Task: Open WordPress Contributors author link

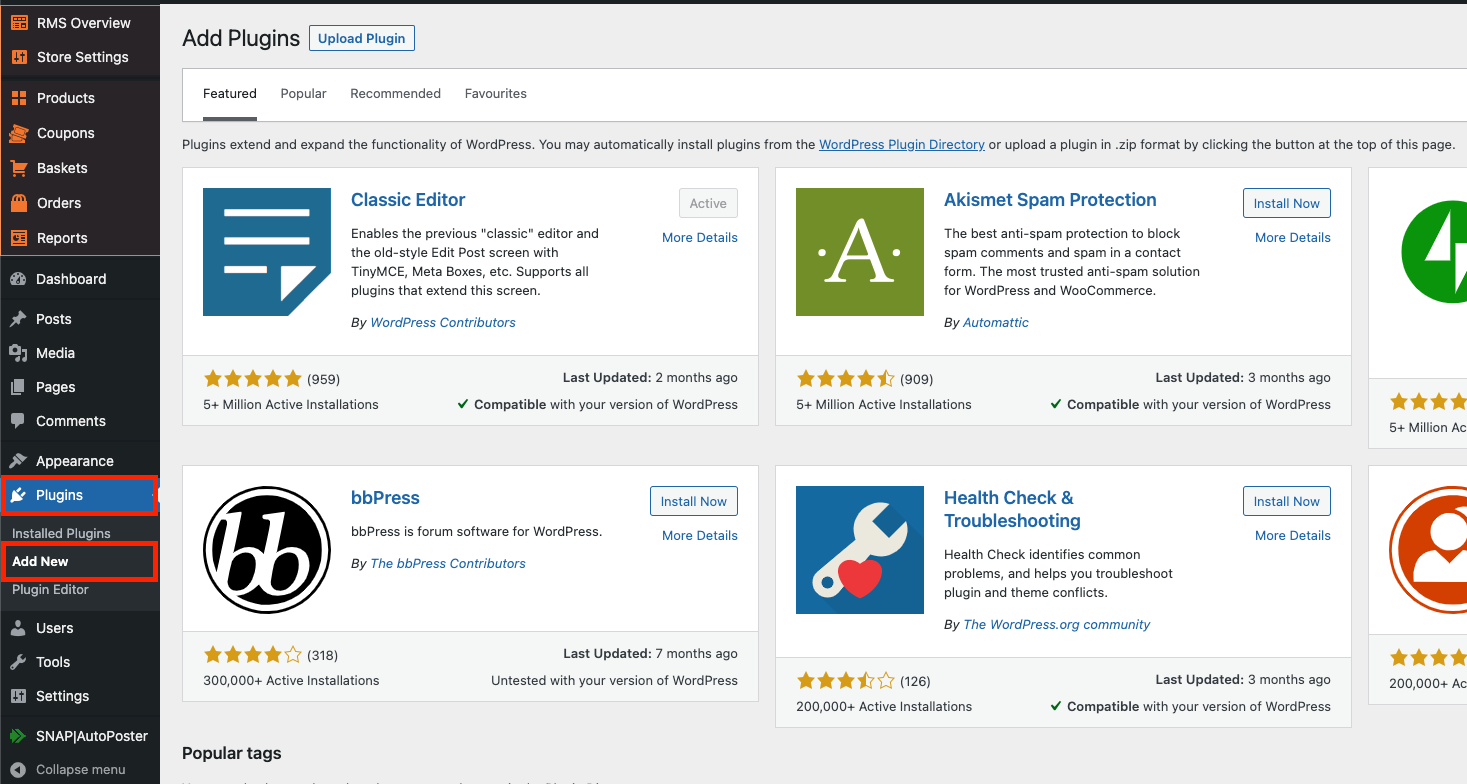Action: pos(443,322)
